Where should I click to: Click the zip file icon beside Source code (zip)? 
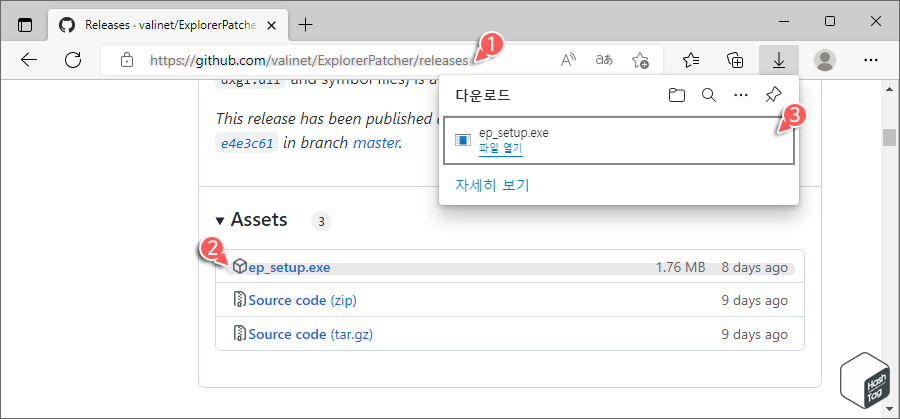240,300
